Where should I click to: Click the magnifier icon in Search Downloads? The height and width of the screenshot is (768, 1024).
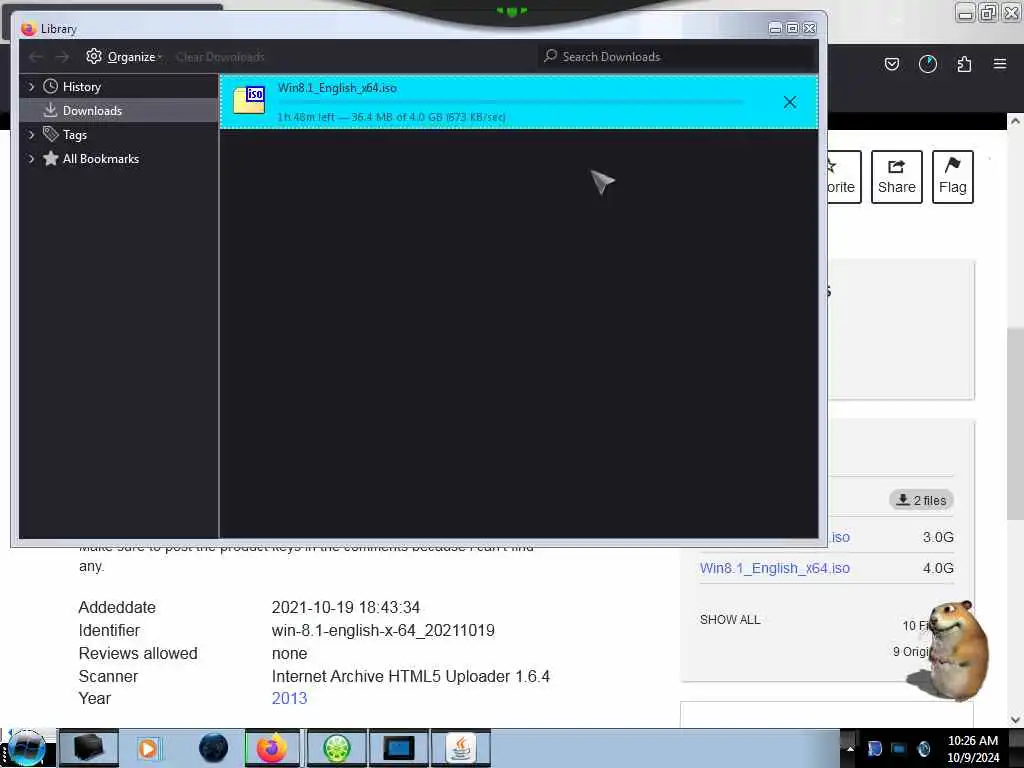tap(551, 56)
